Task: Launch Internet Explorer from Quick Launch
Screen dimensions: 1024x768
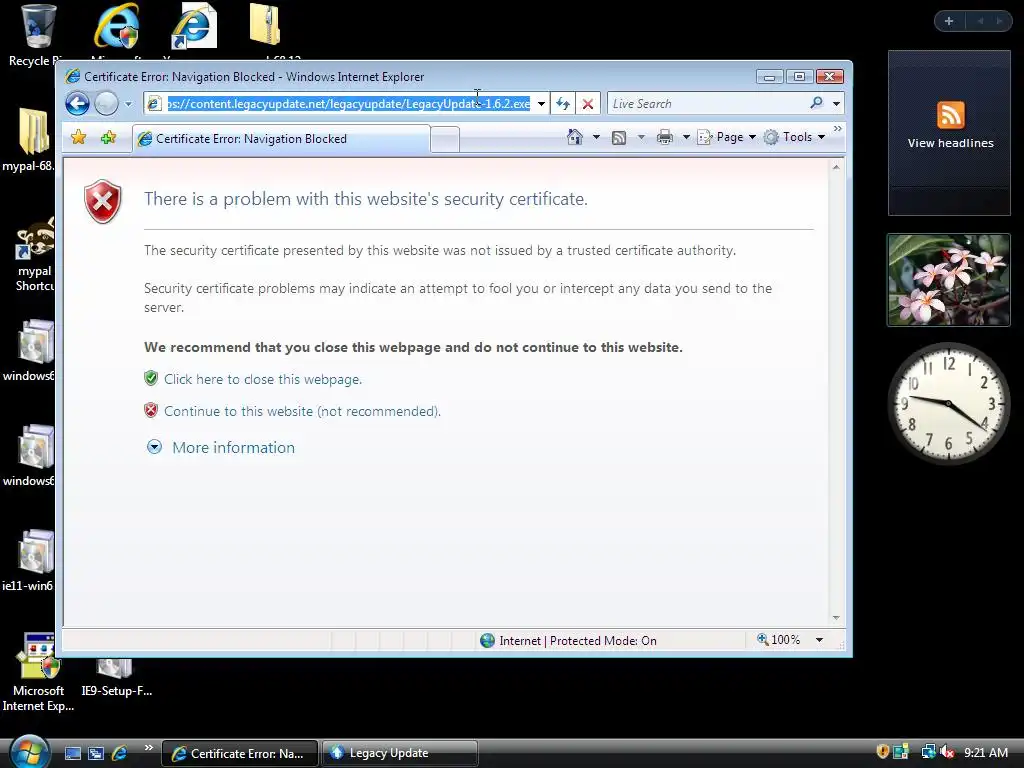Action: tap(120, 754)
